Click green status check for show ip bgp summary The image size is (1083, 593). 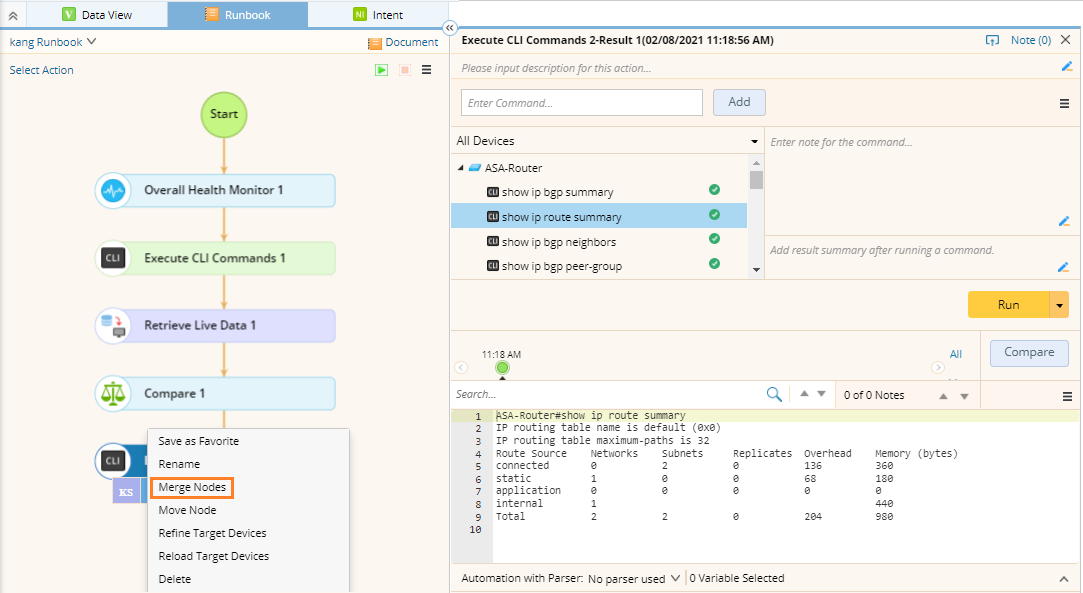click(x=714, y=190)
